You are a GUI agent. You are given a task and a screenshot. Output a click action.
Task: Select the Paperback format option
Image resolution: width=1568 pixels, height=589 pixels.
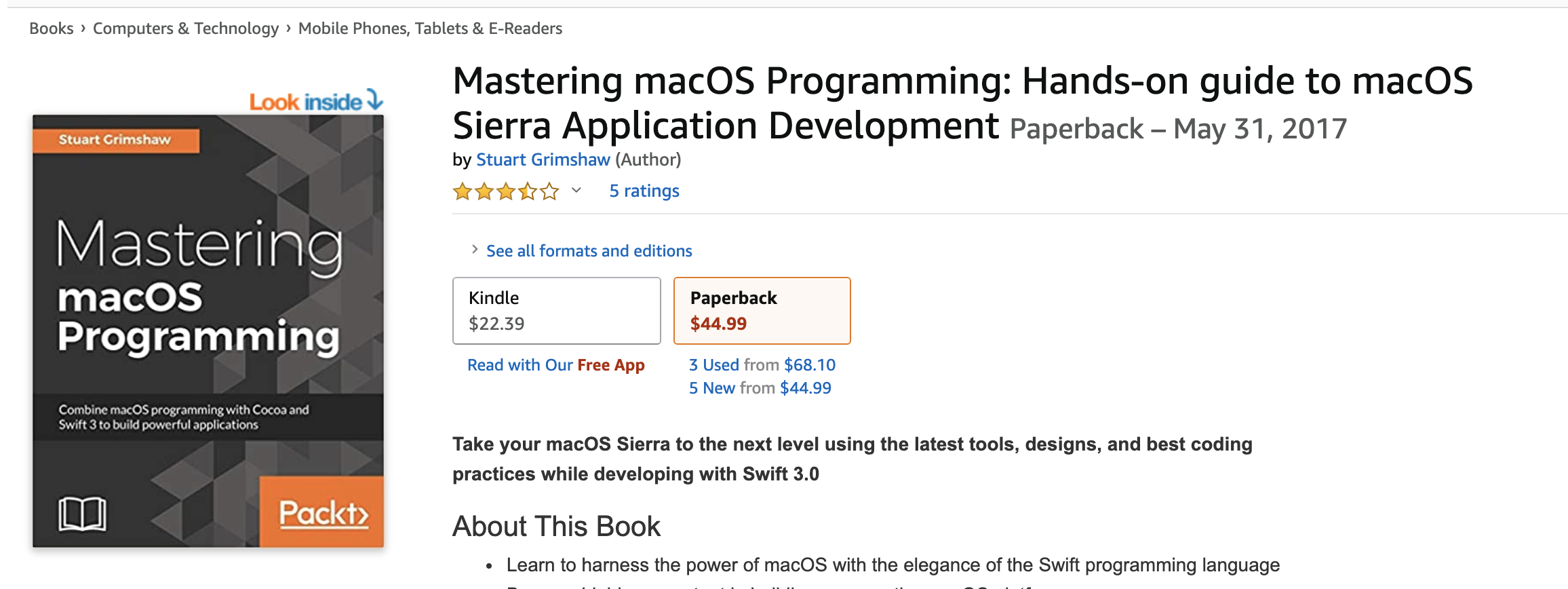(x=762, y=311)
